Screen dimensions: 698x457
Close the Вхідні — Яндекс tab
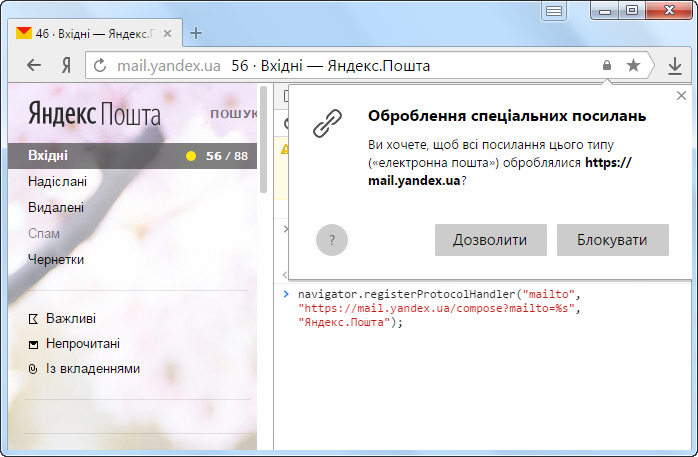click(167, 33)
